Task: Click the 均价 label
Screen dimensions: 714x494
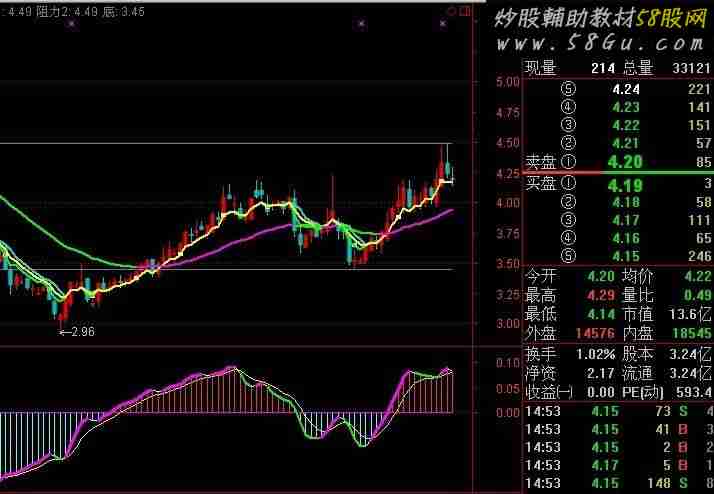Action: tap(638, 276)
